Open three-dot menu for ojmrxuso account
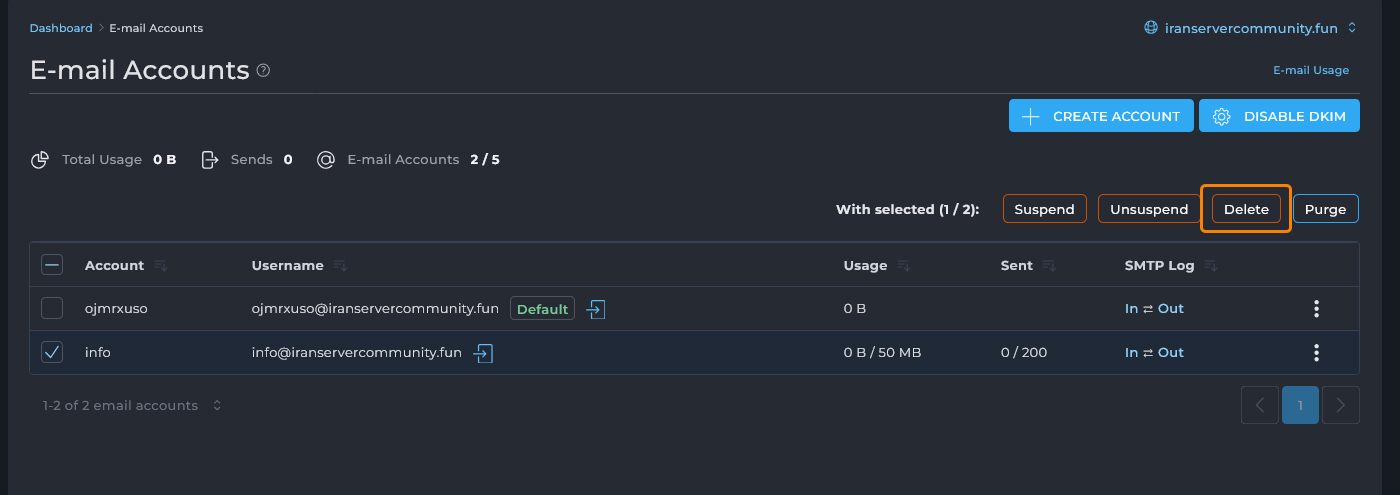Image resolution: width=1400 pixels, height=495 pixels. (1316, 309)
